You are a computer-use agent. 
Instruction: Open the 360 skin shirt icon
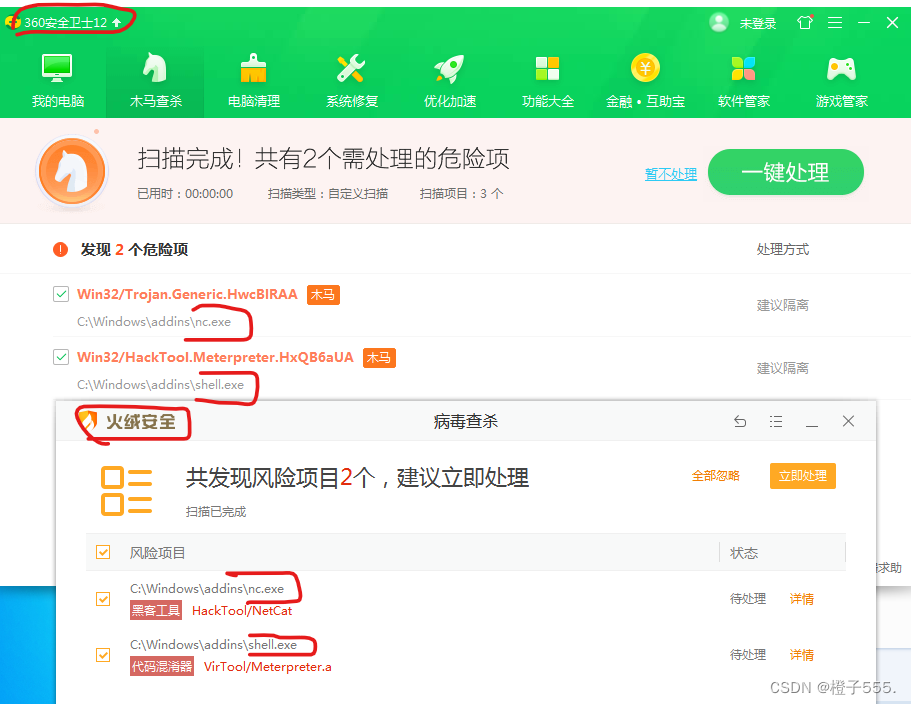(805, 23)
